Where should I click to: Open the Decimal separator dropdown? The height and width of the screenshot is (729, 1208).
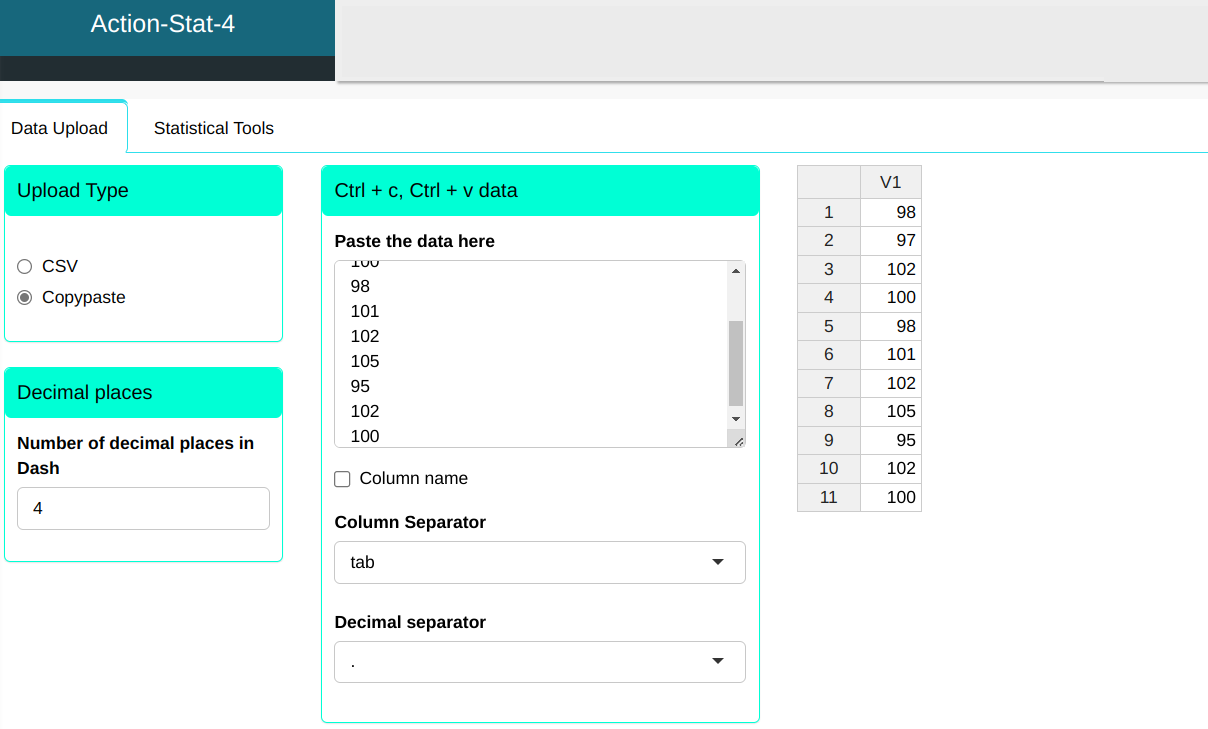[539, 662]
